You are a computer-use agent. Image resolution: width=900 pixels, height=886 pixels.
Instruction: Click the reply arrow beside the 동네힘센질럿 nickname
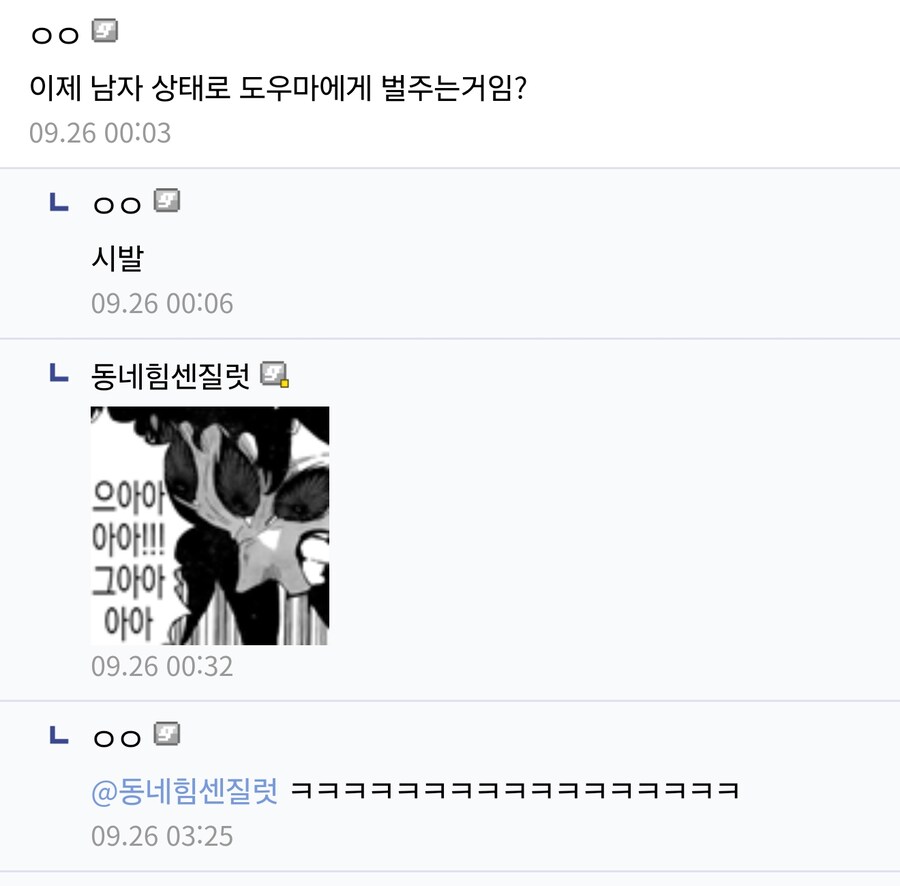click(x=59, y=375)
